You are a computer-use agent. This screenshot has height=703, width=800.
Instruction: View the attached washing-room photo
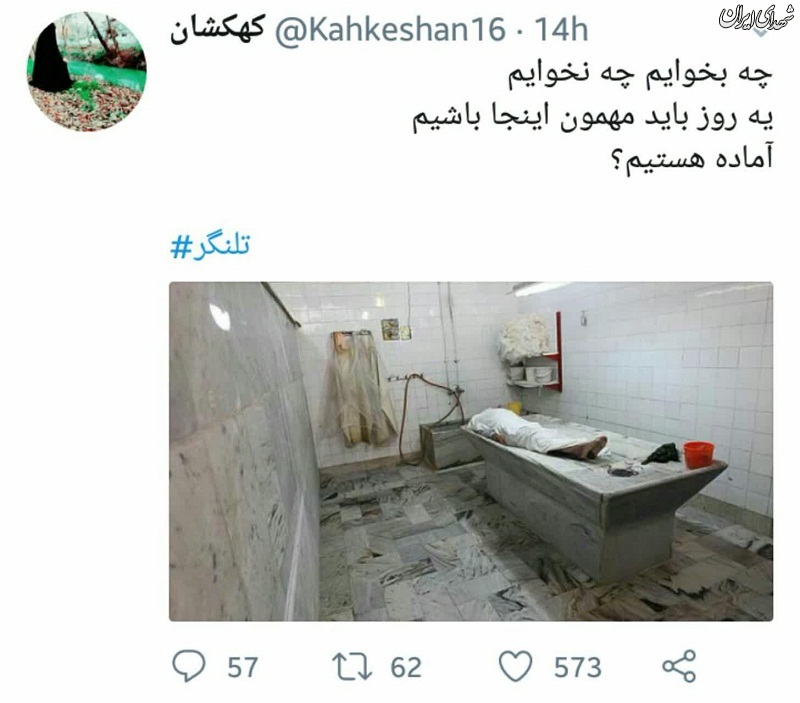pos(471,451)
